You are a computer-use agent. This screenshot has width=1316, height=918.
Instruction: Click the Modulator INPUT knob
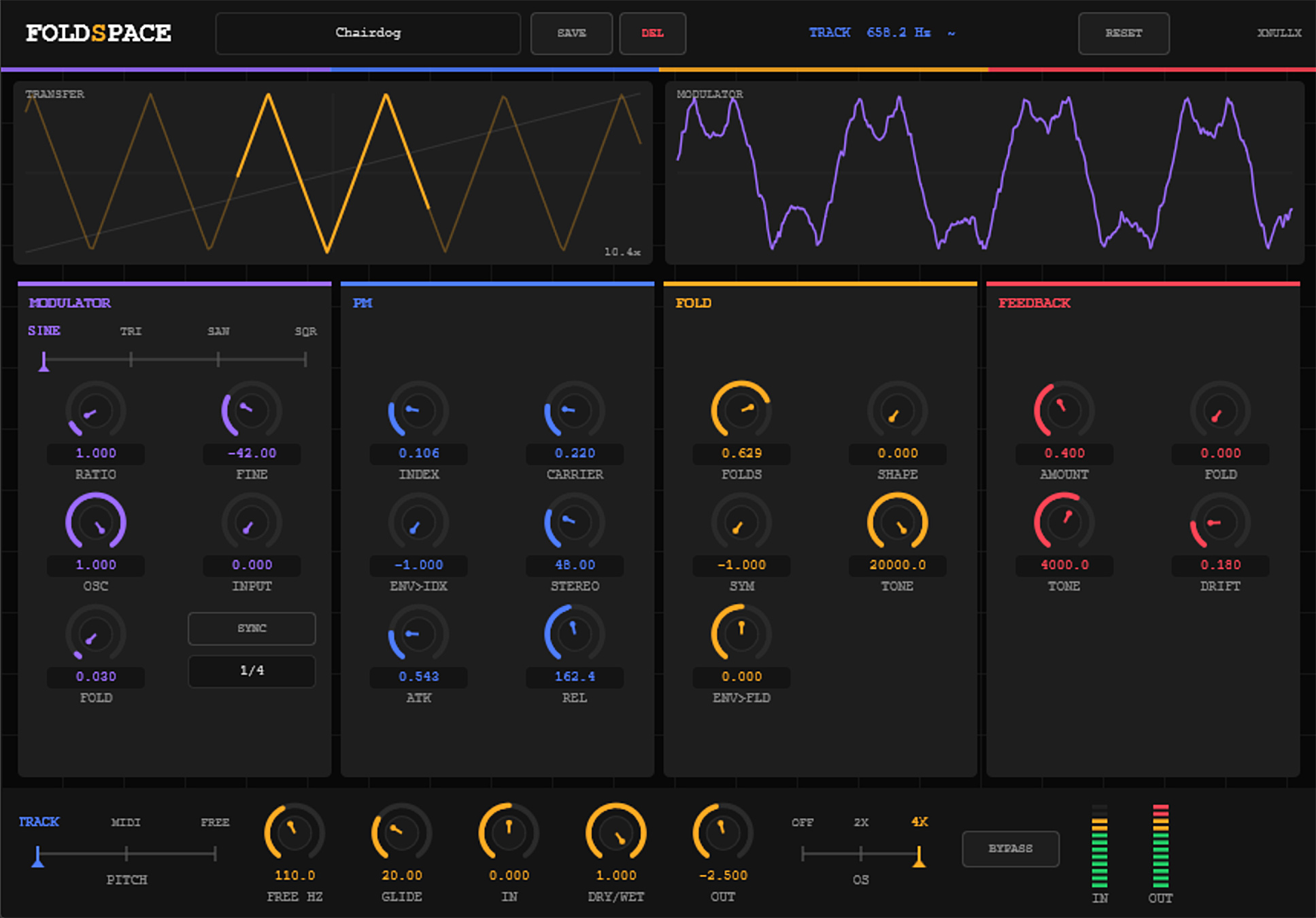[x=251, y=522]
